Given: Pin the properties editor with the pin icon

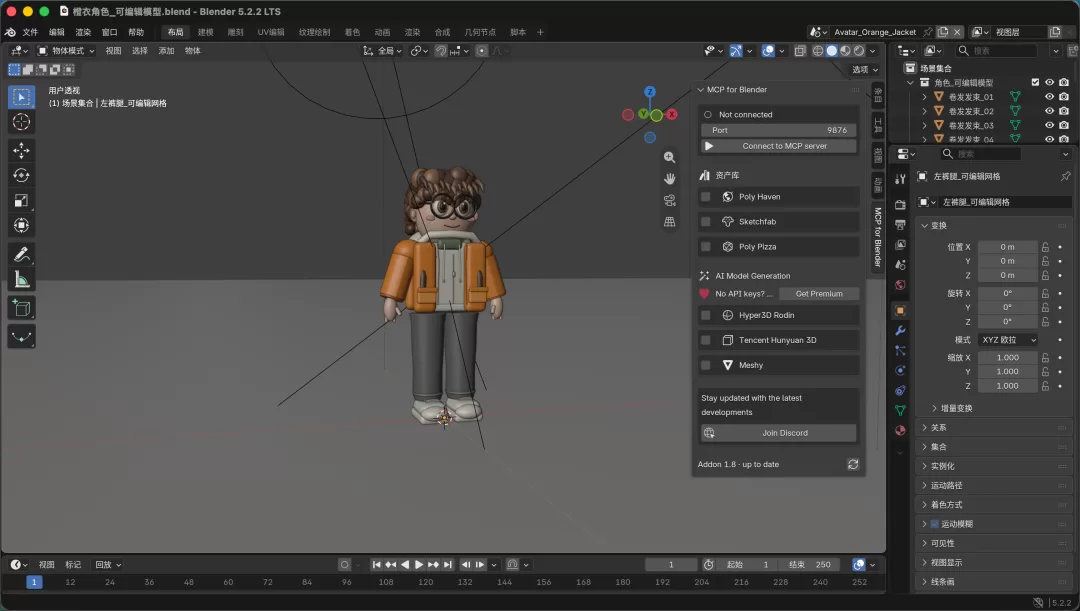Looking at the screenshot, I should click(1066, 176).
